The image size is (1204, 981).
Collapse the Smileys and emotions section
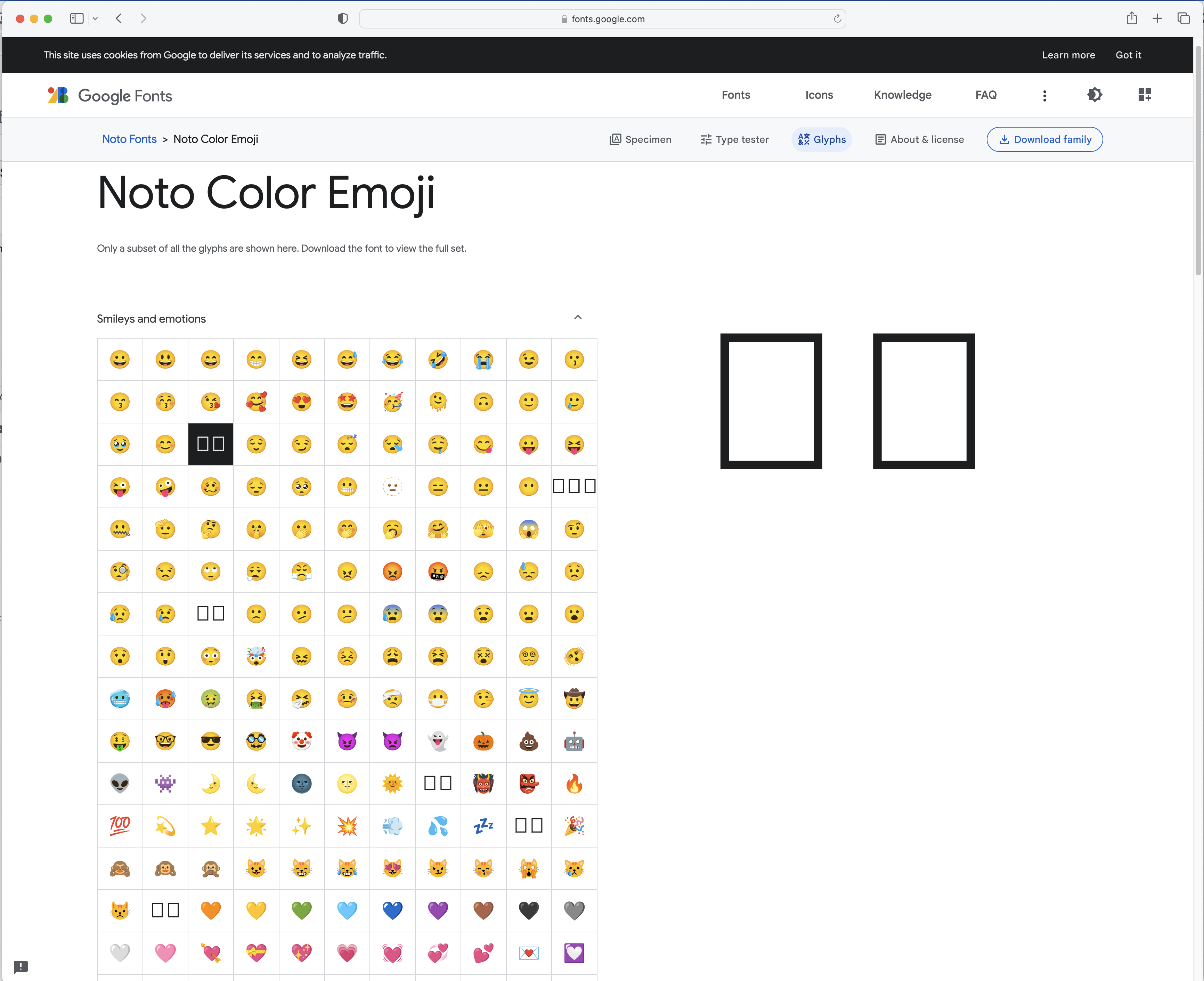(577, 317)
